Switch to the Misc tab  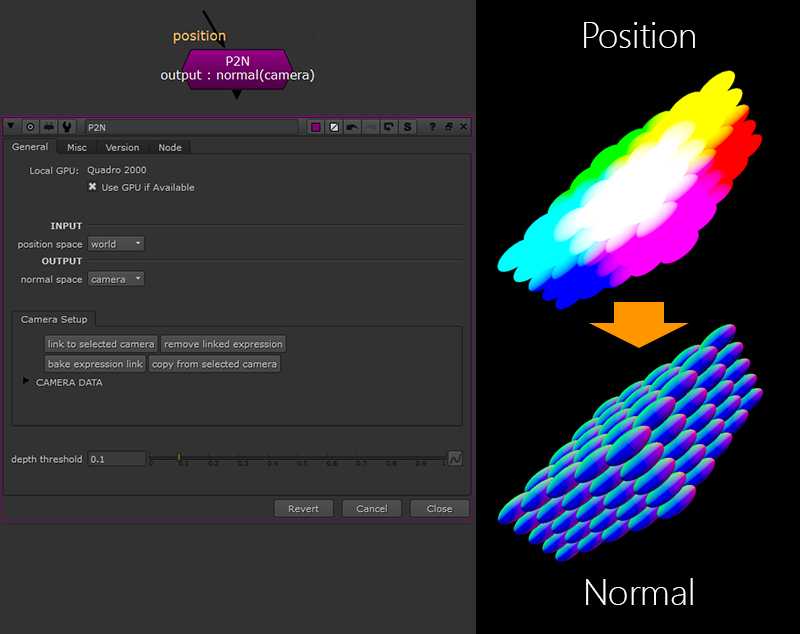[77, 147]
